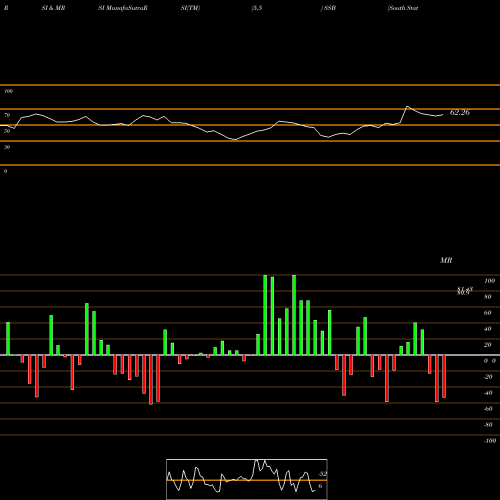Click the RSI line peak before 62.26

point(407,107)
